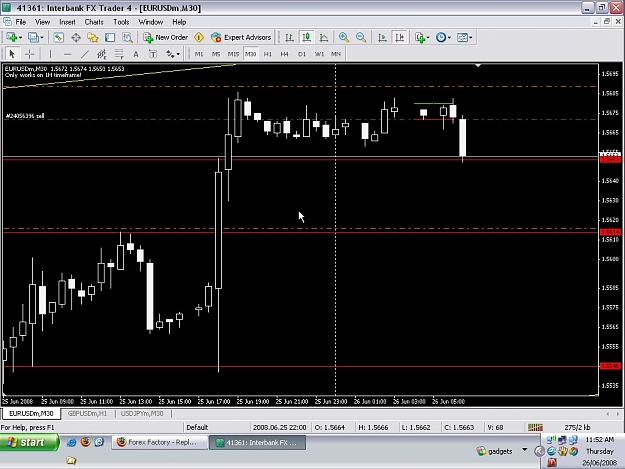The image size is (625, 469).
Task: Open the Insert menu
Action: tap(67, 22)
